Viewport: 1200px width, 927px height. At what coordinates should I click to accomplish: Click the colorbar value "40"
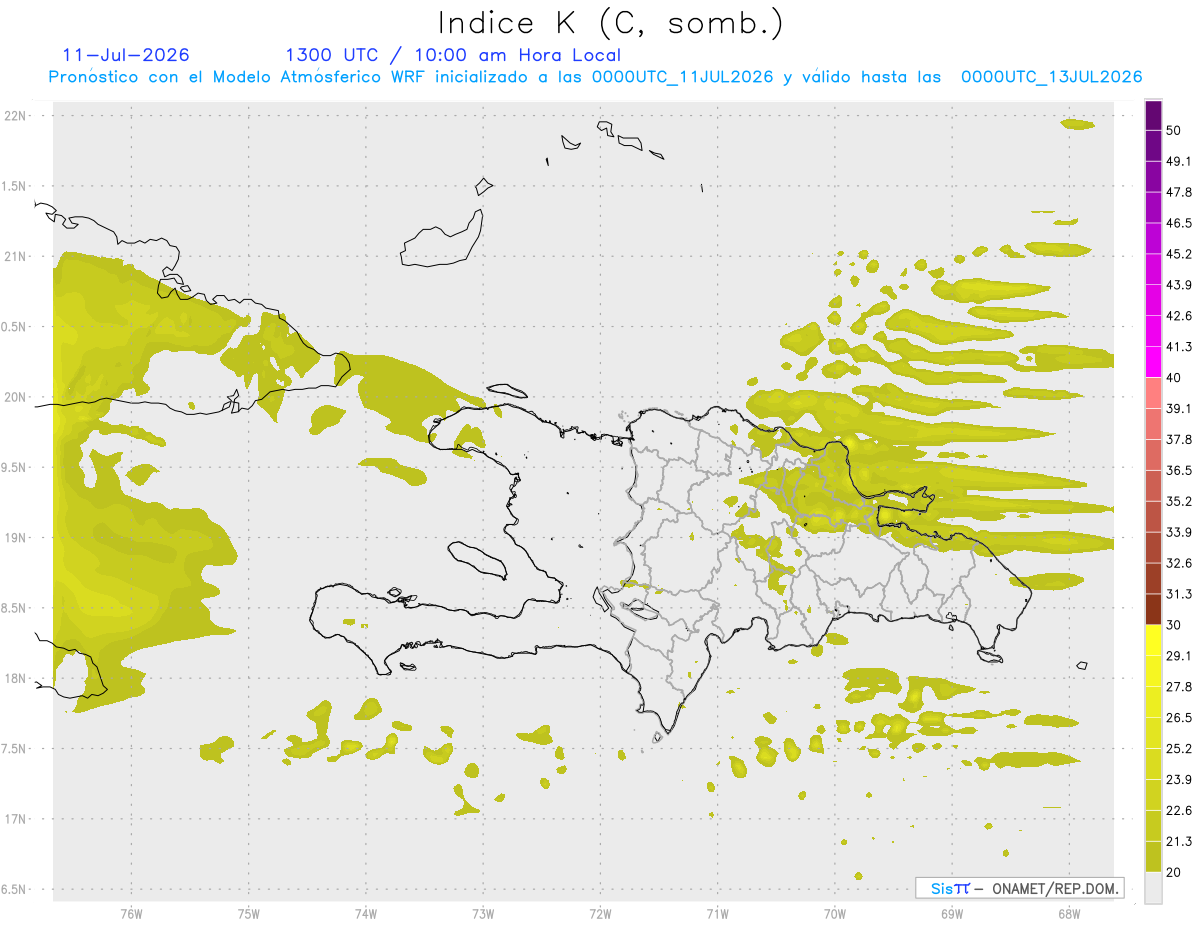(1173, 378)
